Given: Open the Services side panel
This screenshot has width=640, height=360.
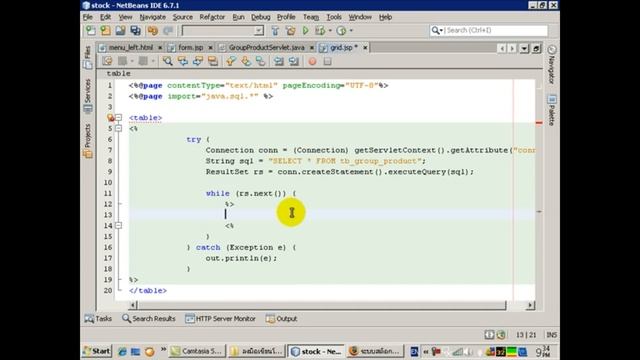Looking at the screenshot, I should click(x=87, y=96).
